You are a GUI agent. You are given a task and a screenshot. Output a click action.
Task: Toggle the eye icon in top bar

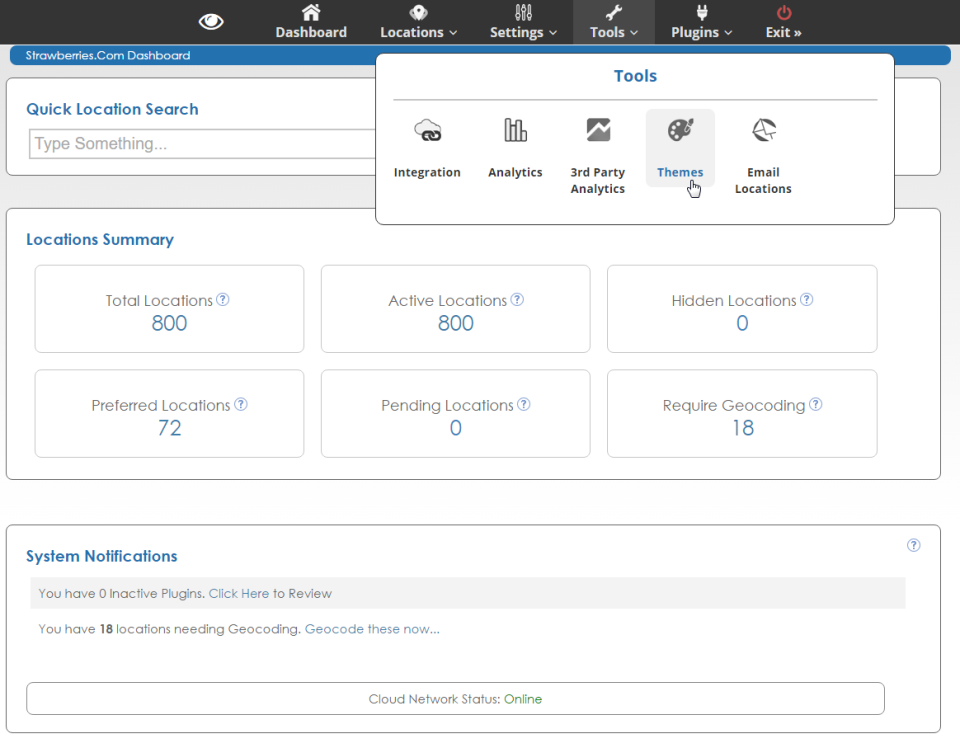pyautogui.click(x=211, y=22)
